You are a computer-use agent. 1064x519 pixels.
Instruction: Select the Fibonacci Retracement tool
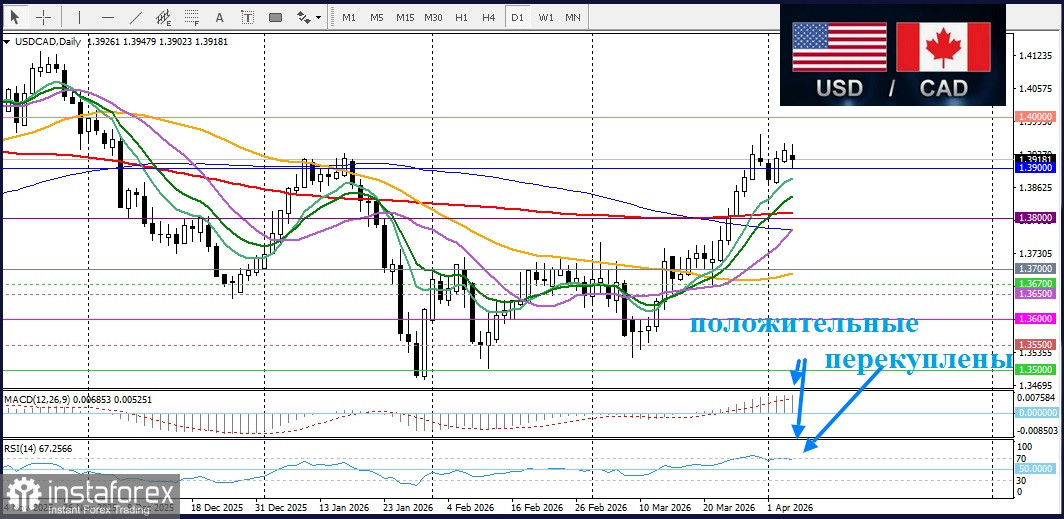click(x=192, y=17)
